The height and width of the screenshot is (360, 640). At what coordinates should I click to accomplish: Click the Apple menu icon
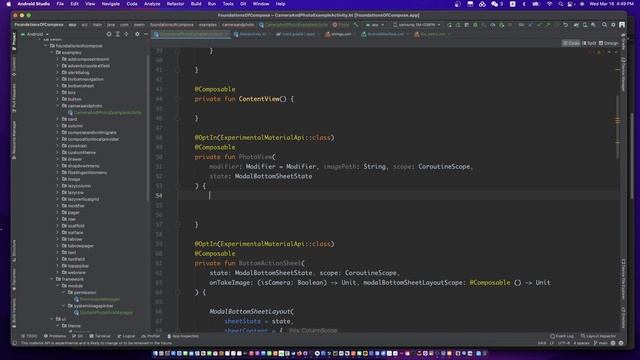pos(9,4)
